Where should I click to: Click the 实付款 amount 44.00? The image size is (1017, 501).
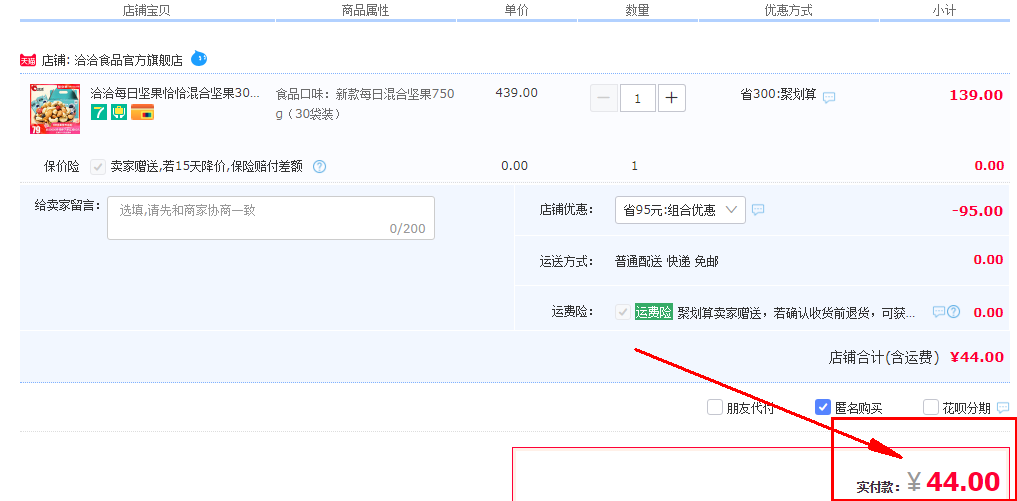pyautogui.click(x=963, y=482)
